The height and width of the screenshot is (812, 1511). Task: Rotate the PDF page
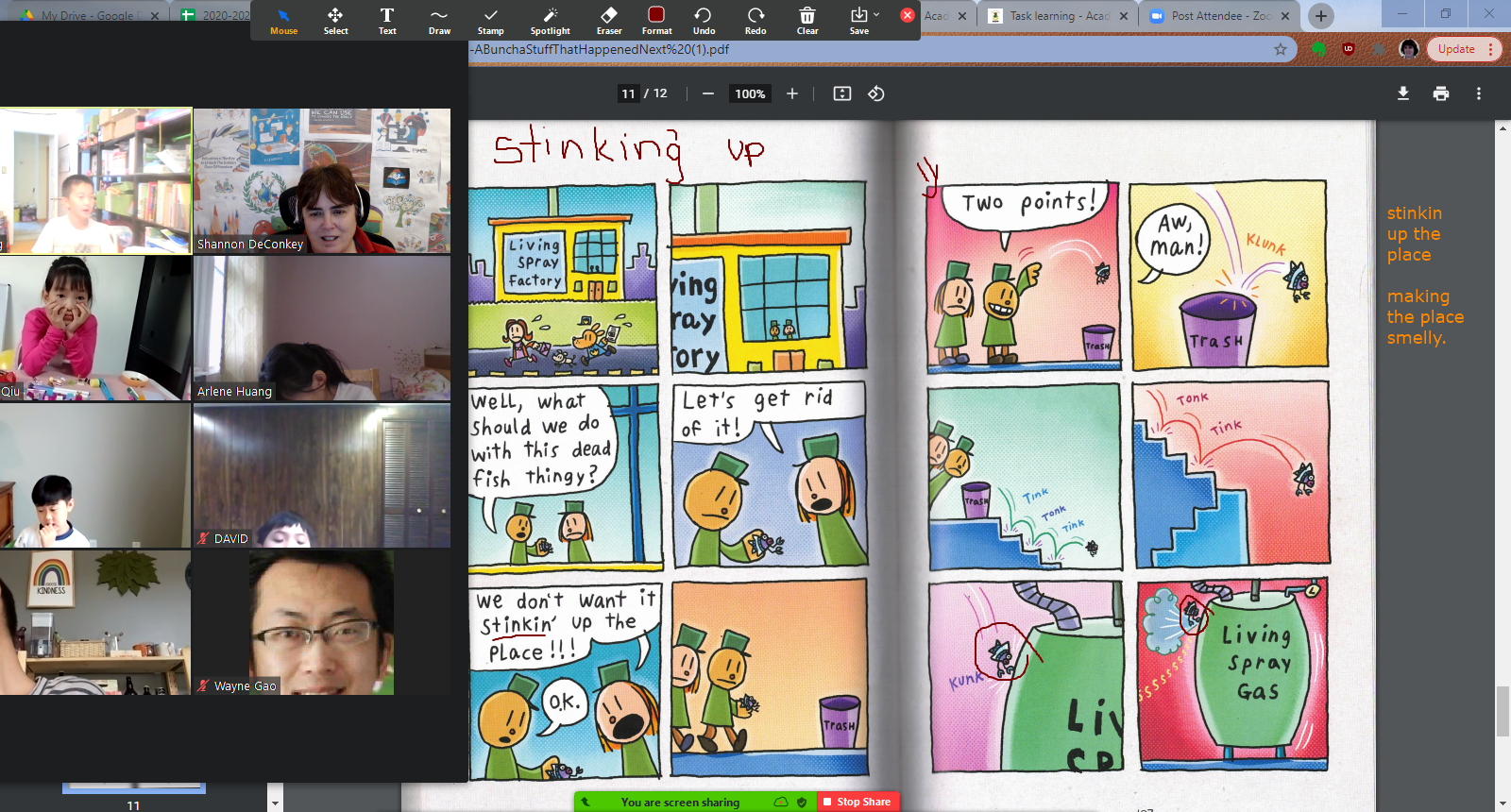(876, 93)
